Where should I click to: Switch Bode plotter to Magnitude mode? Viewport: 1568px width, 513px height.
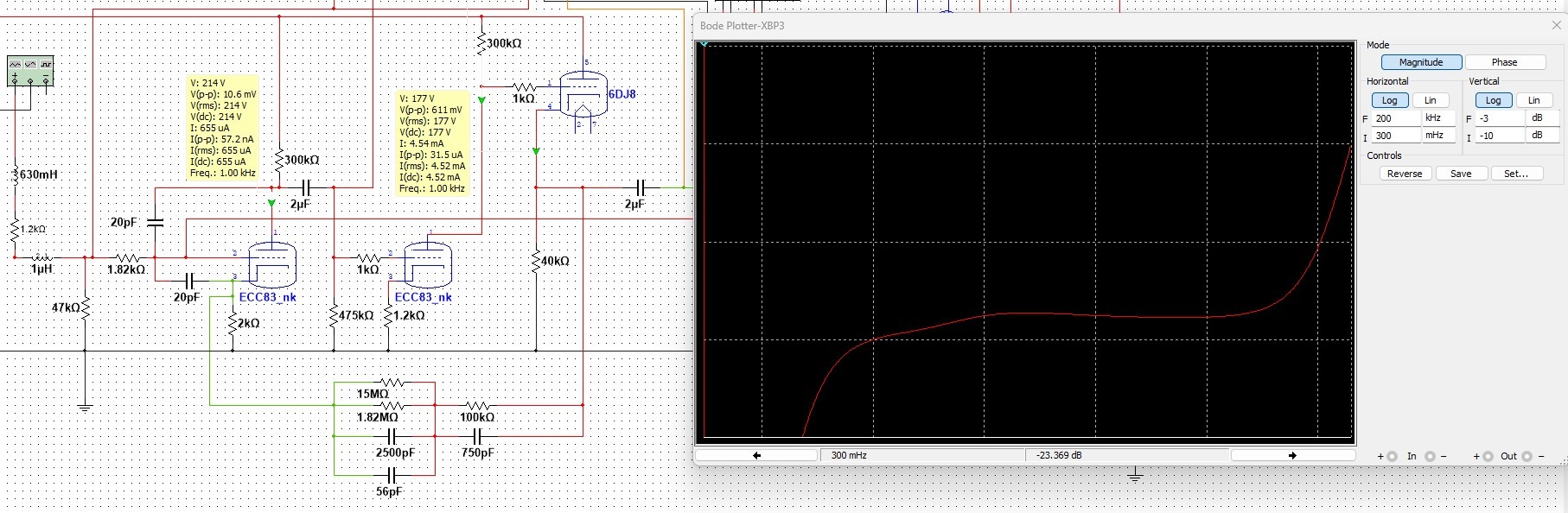pyautogui.click(x=1421, y=62)
